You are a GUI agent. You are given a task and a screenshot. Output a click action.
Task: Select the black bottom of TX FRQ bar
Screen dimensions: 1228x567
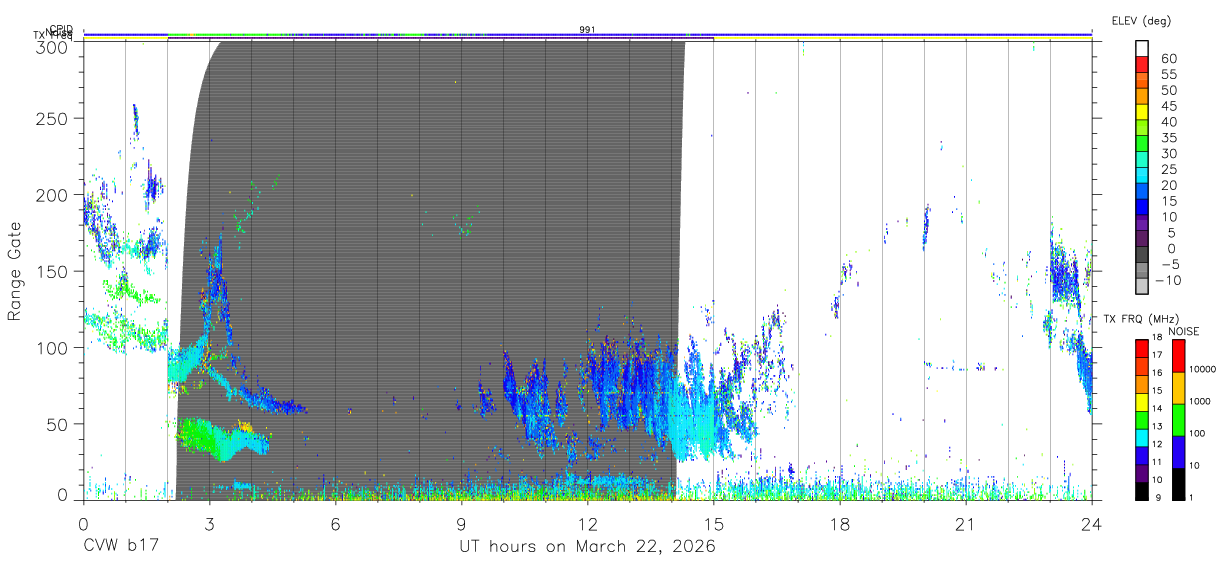click(x=1142, y=491)
